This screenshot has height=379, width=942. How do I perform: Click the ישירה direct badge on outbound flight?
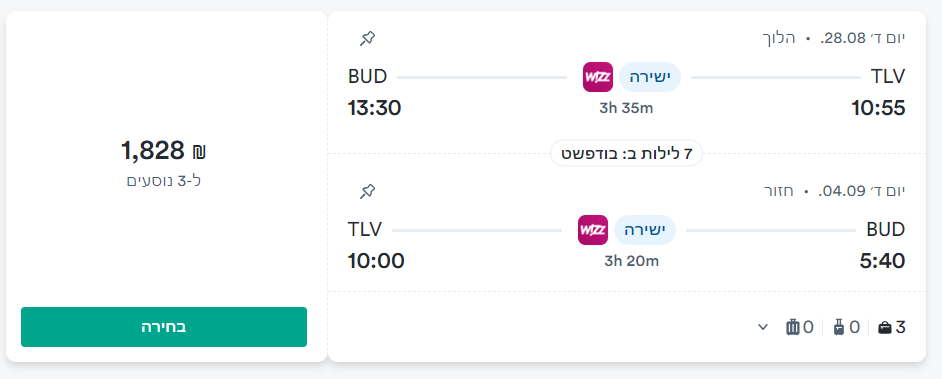[x=649, y=77]
